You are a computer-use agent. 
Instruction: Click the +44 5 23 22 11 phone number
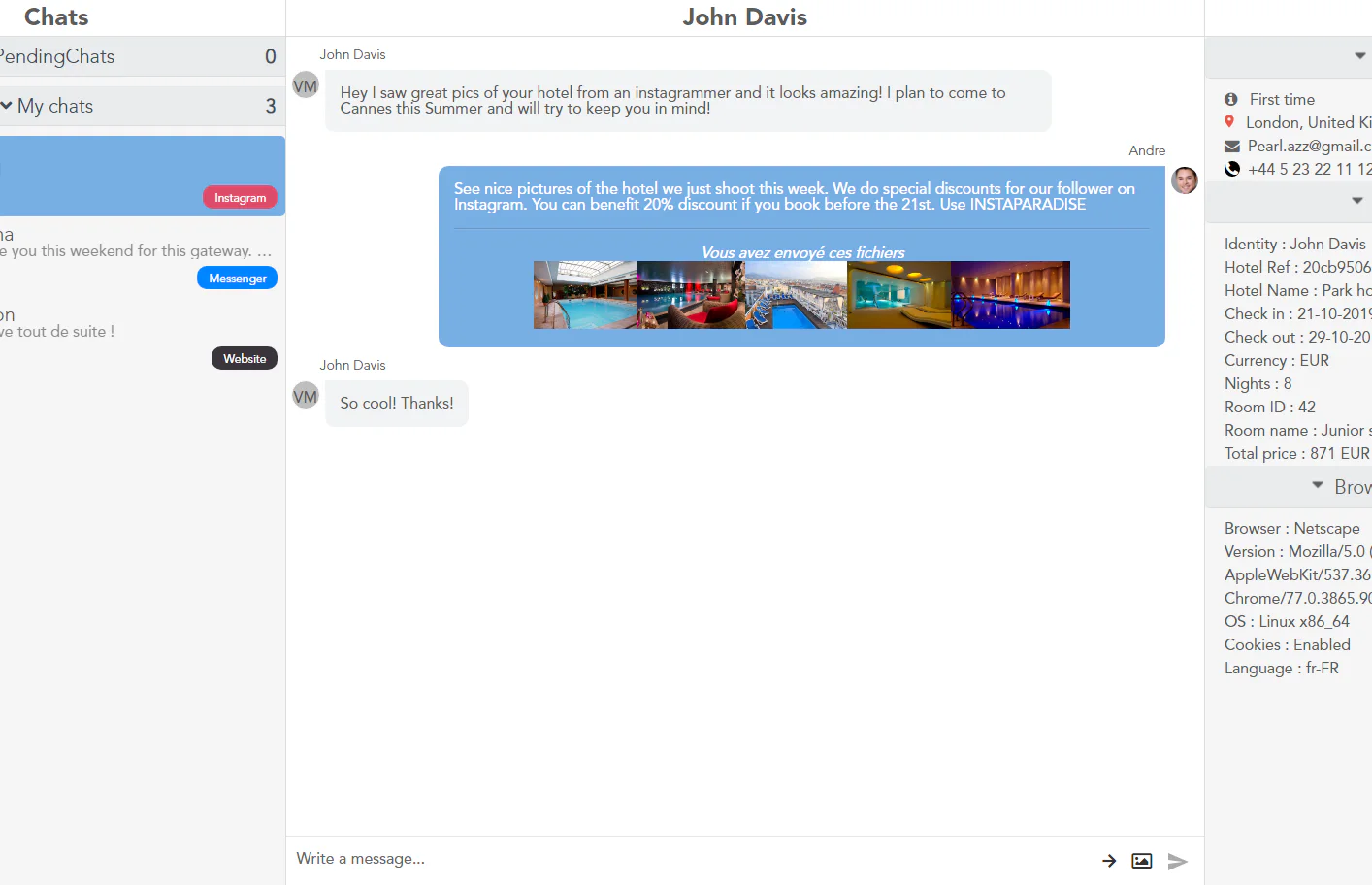pyautogui.click(x=1309, y=169)
